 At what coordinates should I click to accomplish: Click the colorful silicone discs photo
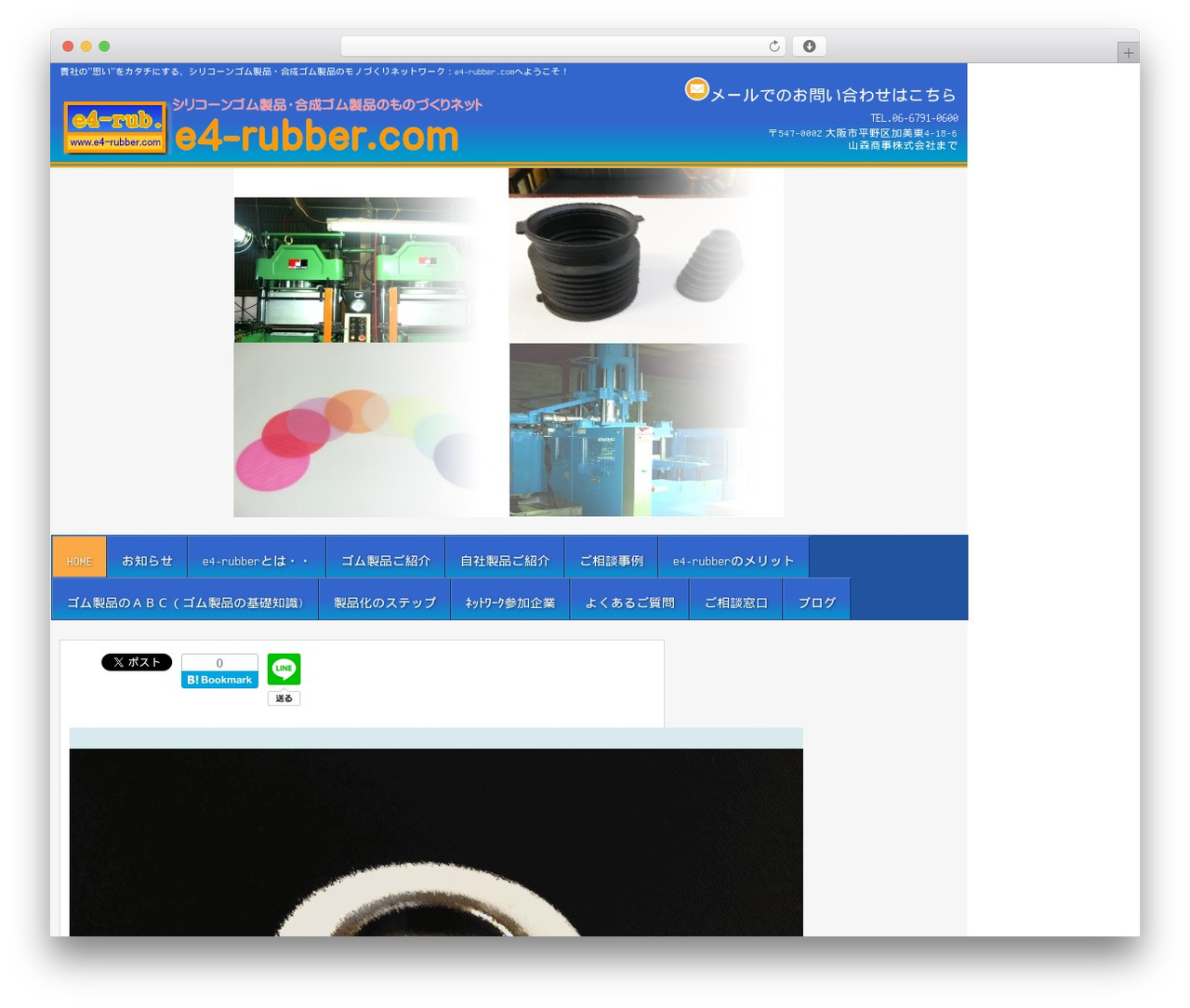click(358, 431)
